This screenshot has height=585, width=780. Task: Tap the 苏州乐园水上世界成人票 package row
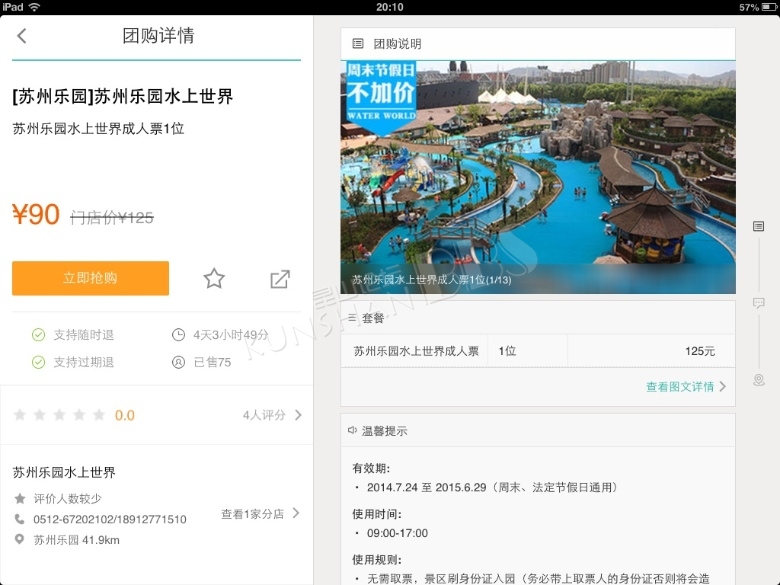(x=538, y=351)
